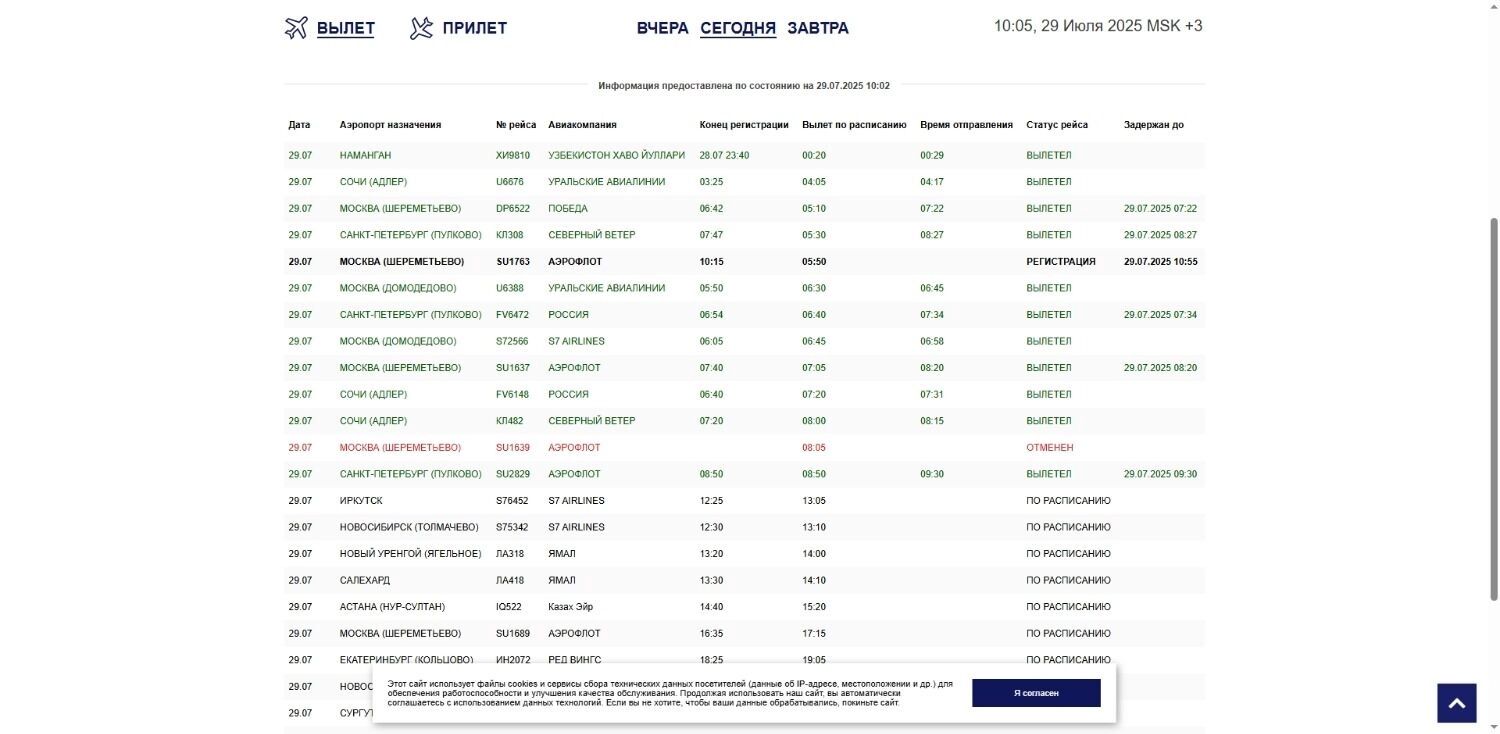Viewport: 1500px width, 734px height.
Task: Click the Аэропорт назначения column header
Action: click(390, 125)
